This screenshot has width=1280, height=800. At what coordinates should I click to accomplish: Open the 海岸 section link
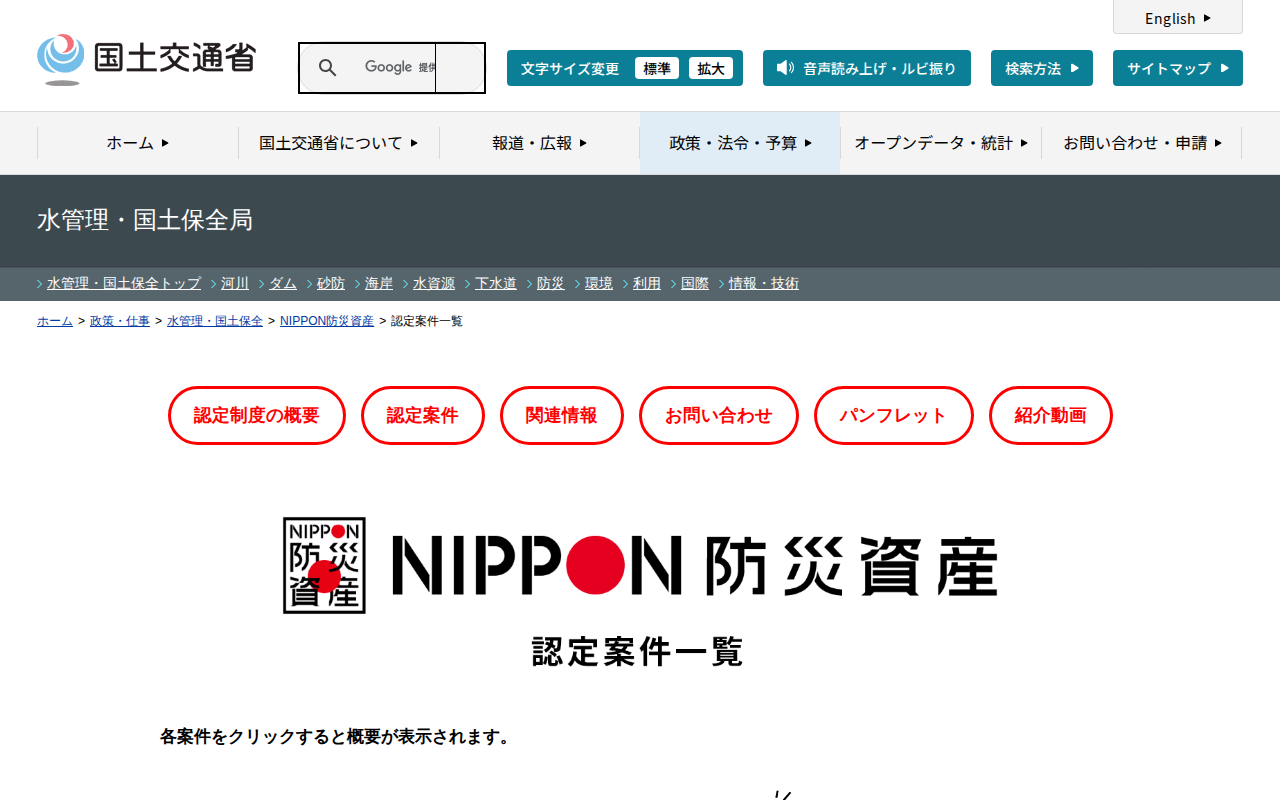379,283
